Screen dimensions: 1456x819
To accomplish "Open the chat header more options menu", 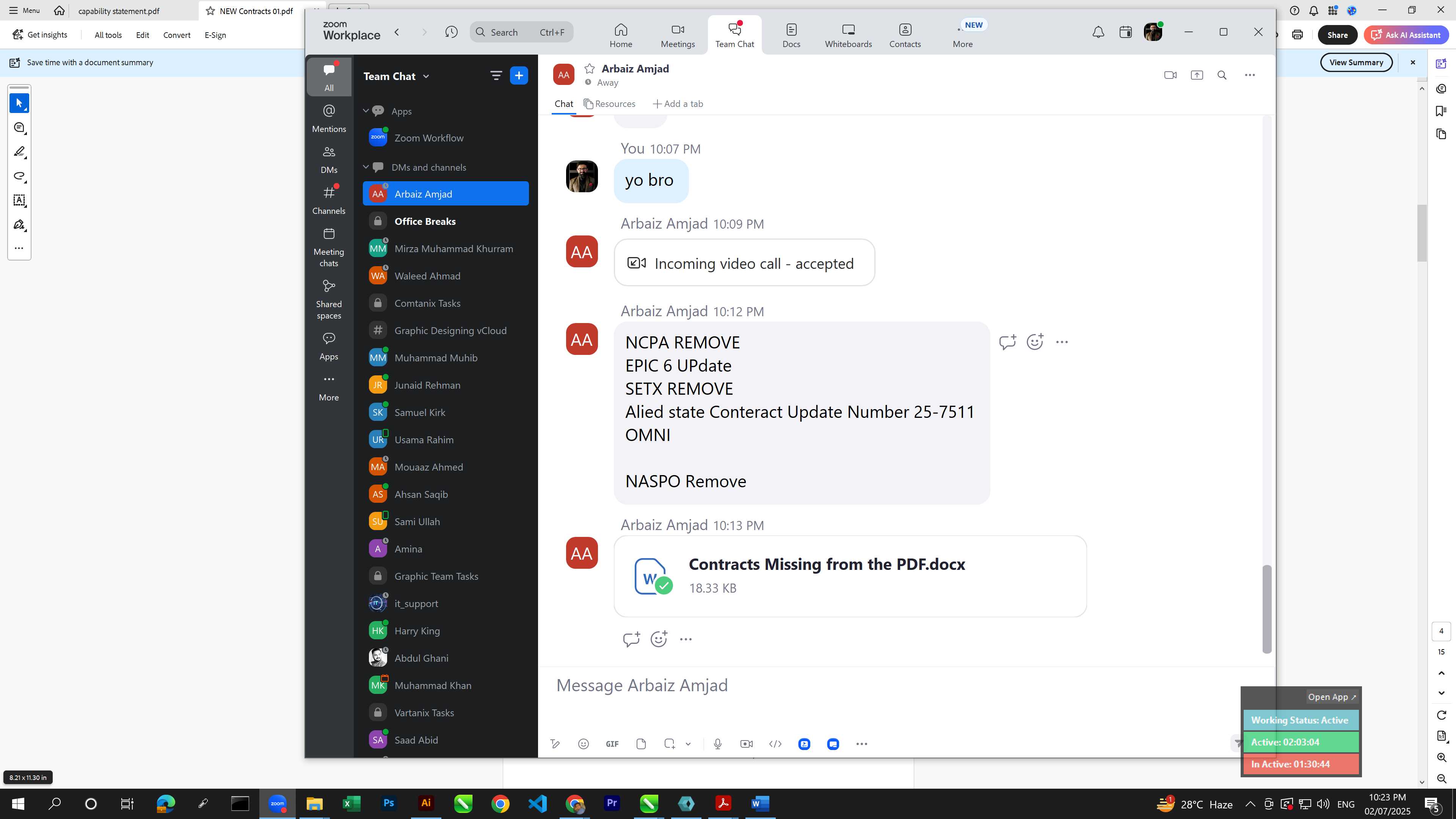I will (x=1250, y=75).
